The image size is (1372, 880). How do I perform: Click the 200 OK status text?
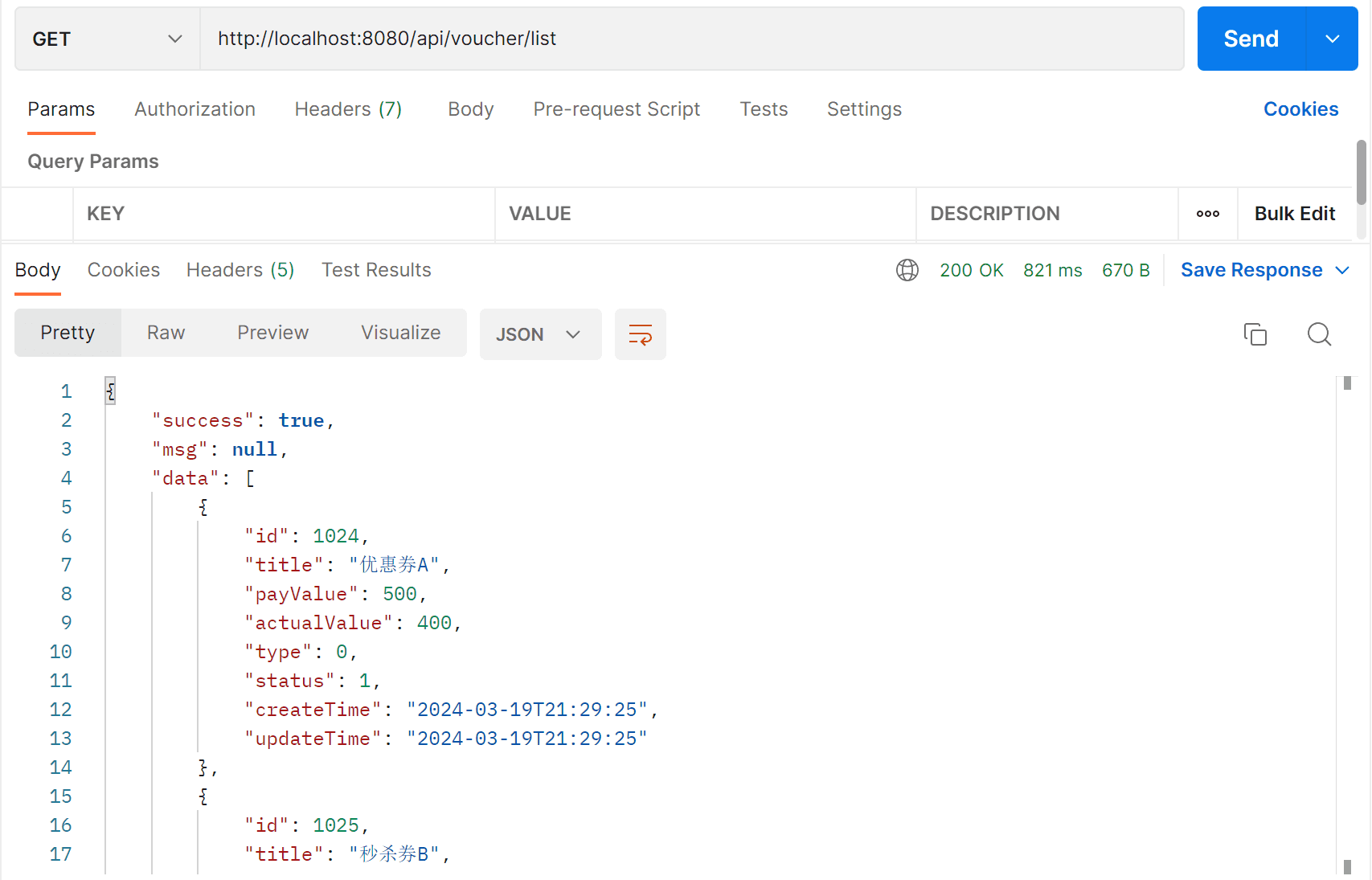(x=971, y=270)
